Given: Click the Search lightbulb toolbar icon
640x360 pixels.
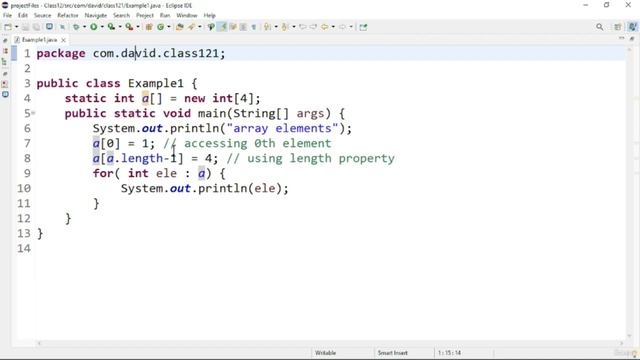Looking at the screenshot, I should [x=211, y=27].
